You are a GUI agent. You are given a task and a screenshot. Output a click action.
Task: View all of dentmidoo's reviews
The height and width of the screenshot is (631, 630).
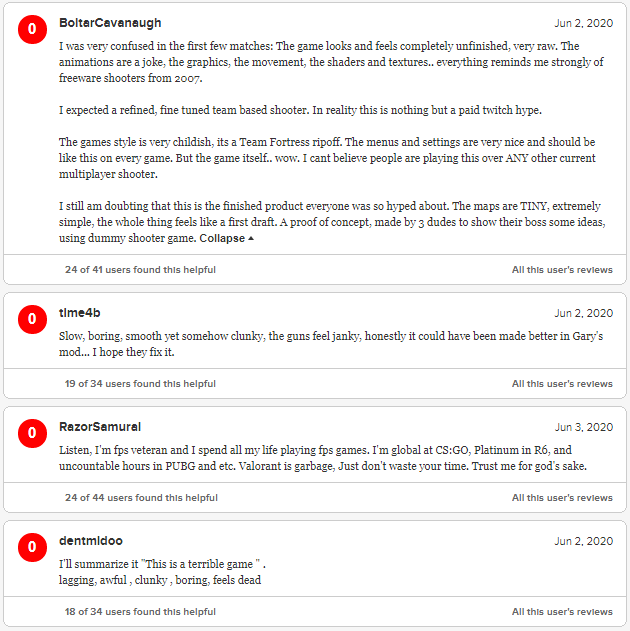(562, 612)
